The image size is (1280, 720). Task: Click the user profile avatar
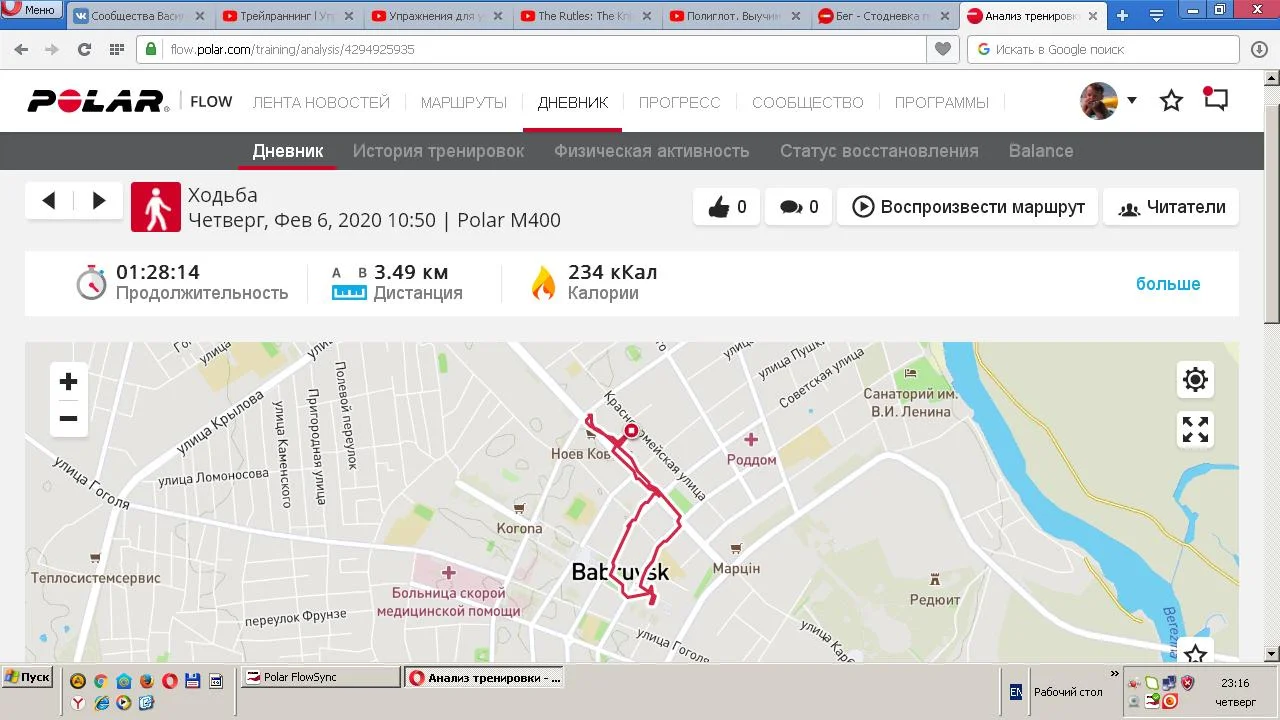(x=1099, y=101)
